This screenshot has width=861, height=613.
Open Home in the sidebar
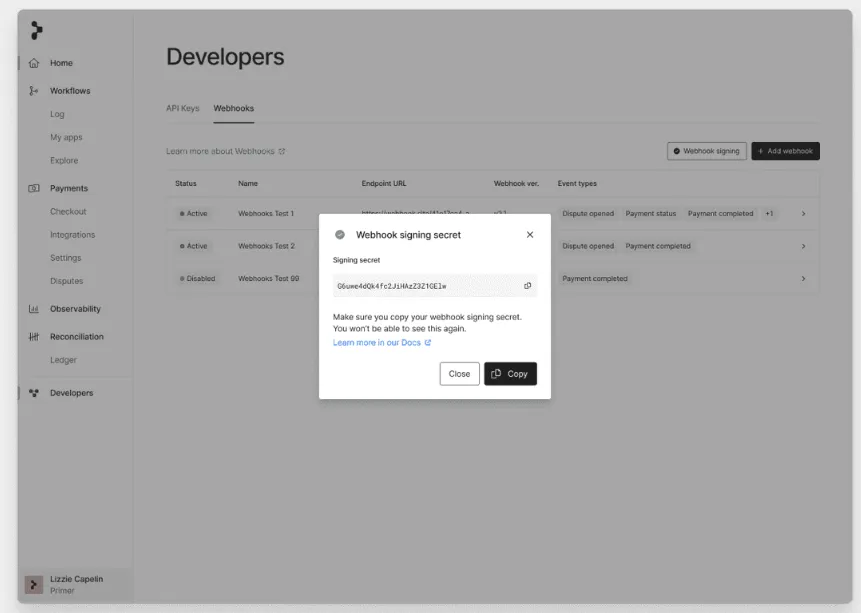[x=61, y=63]
